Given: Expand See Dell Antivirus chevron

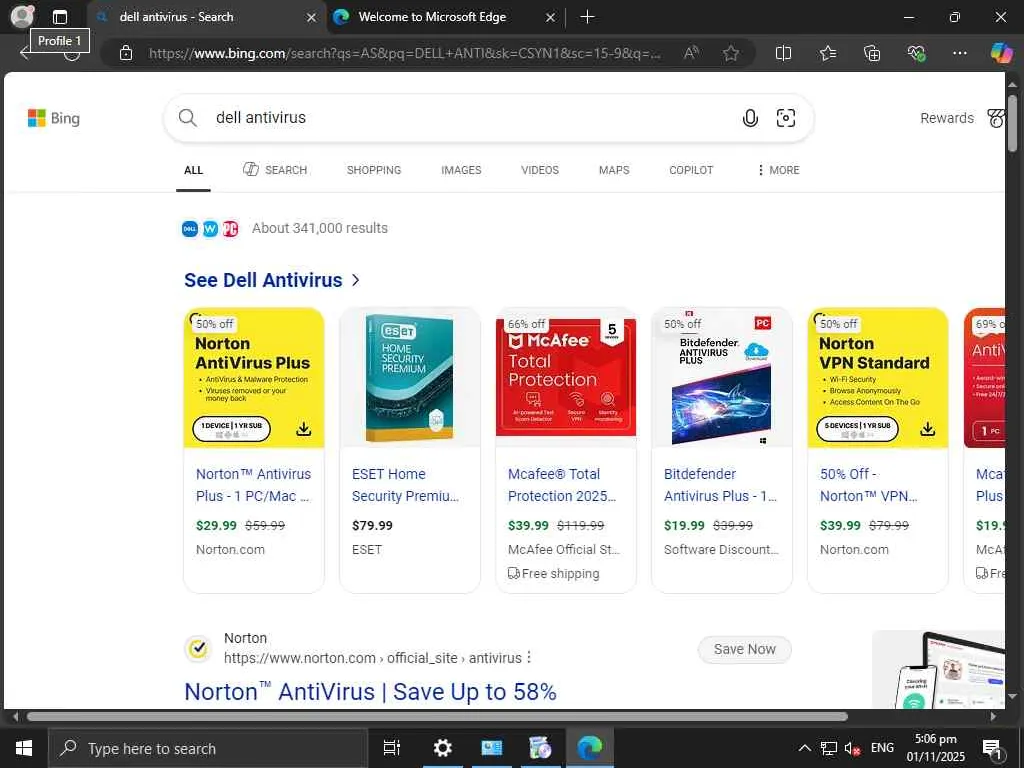Looking at the screenshot, I should point(355,280).
